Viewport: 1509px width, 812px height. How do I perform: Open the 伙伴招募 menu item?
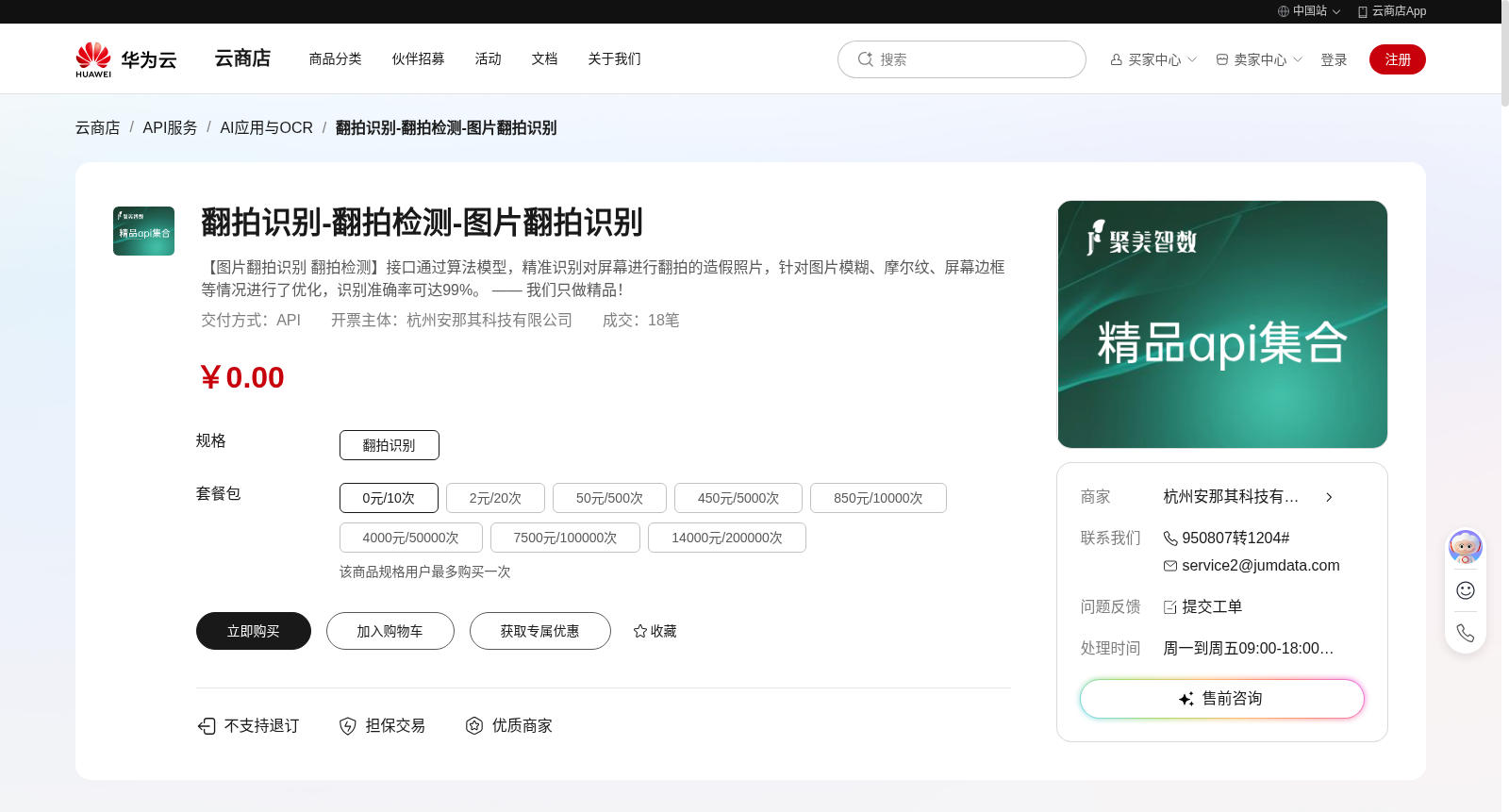(x=419, y=58)
